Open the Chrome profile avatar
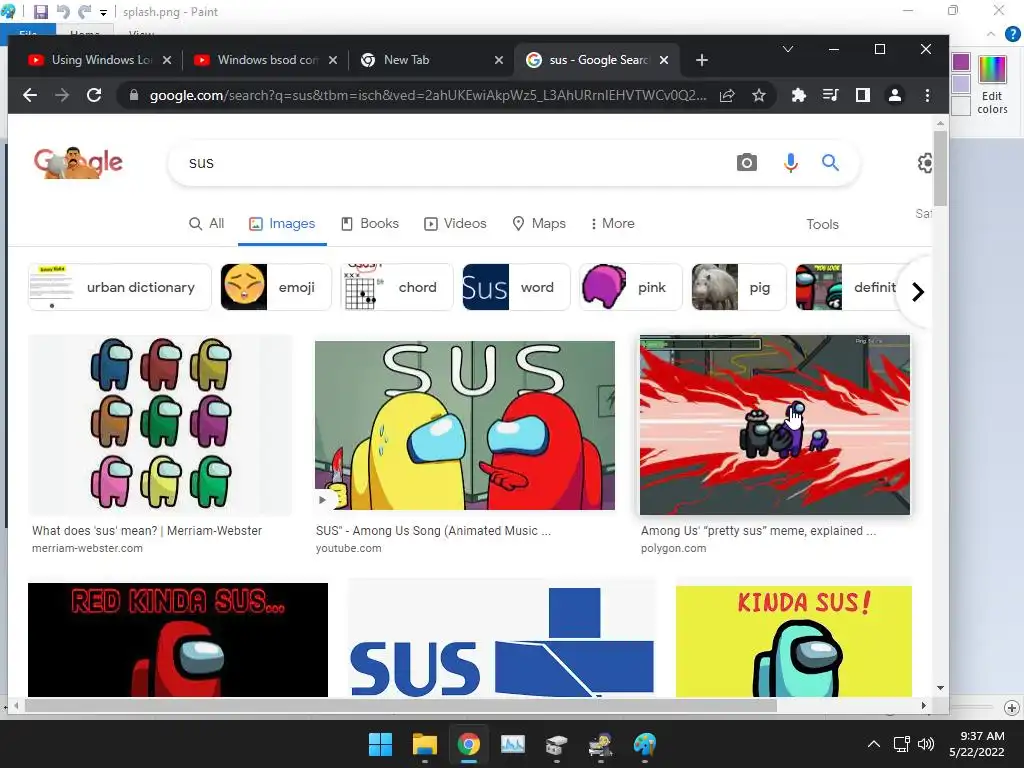The width and height of the screenshot is (1024, 768). (895, 95)
